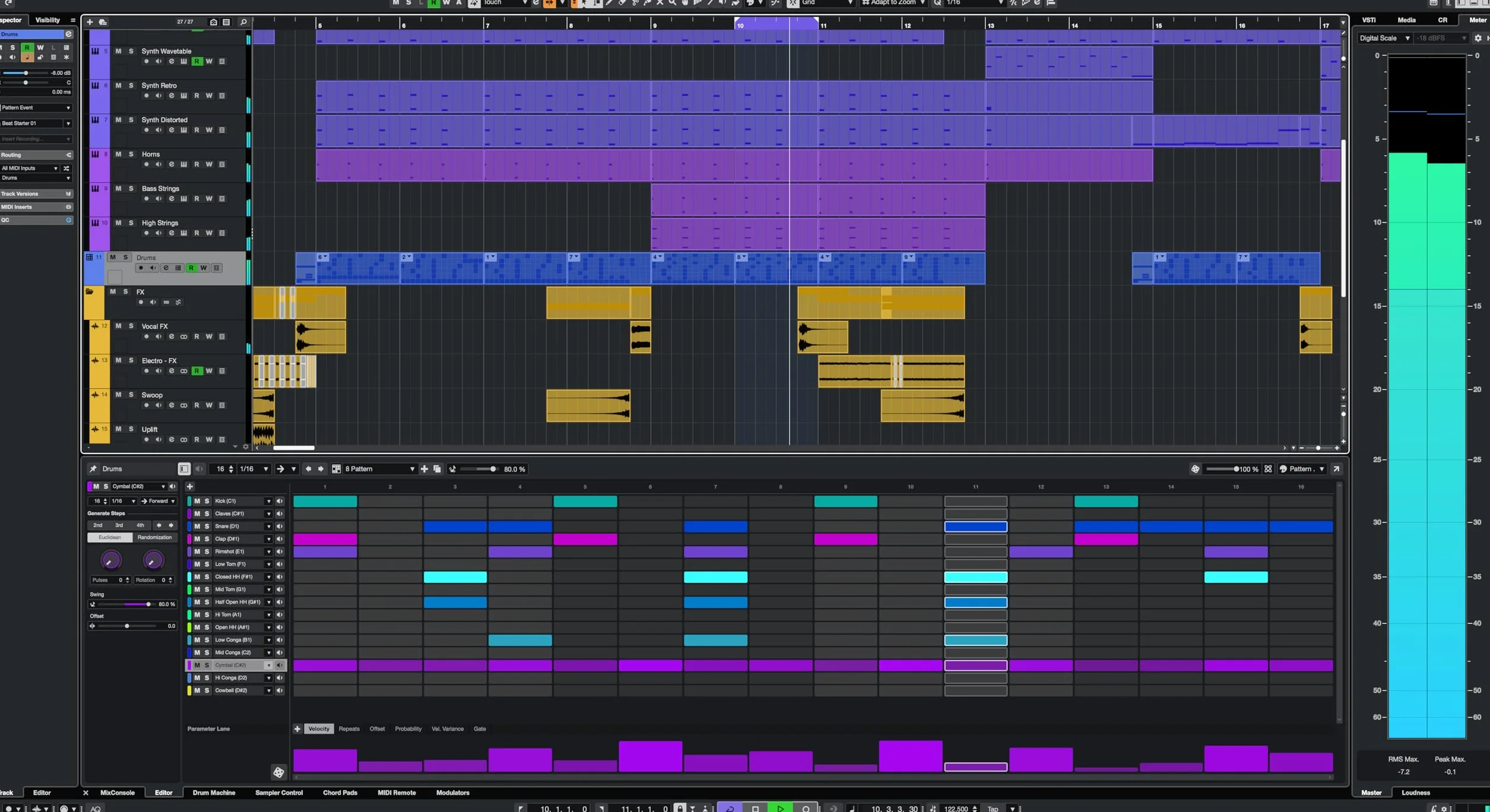The image size is (1490, 812).
Task: Click the Record button in transport
Action: tap(806, 808)
